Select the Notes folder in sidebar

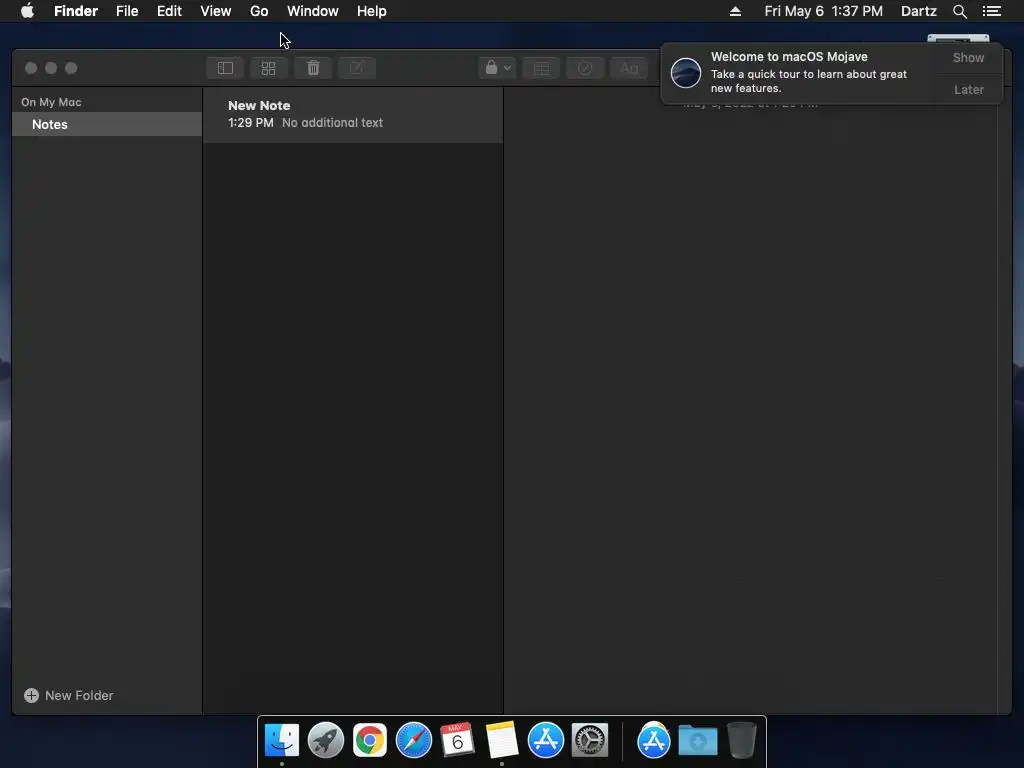tap(107, 124)
